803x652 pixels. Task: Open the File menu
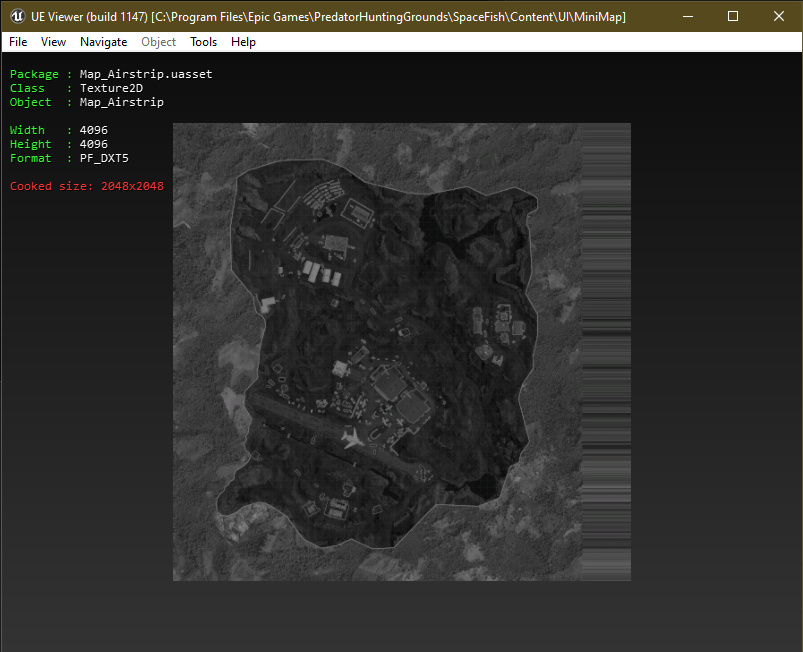(18, 42)
